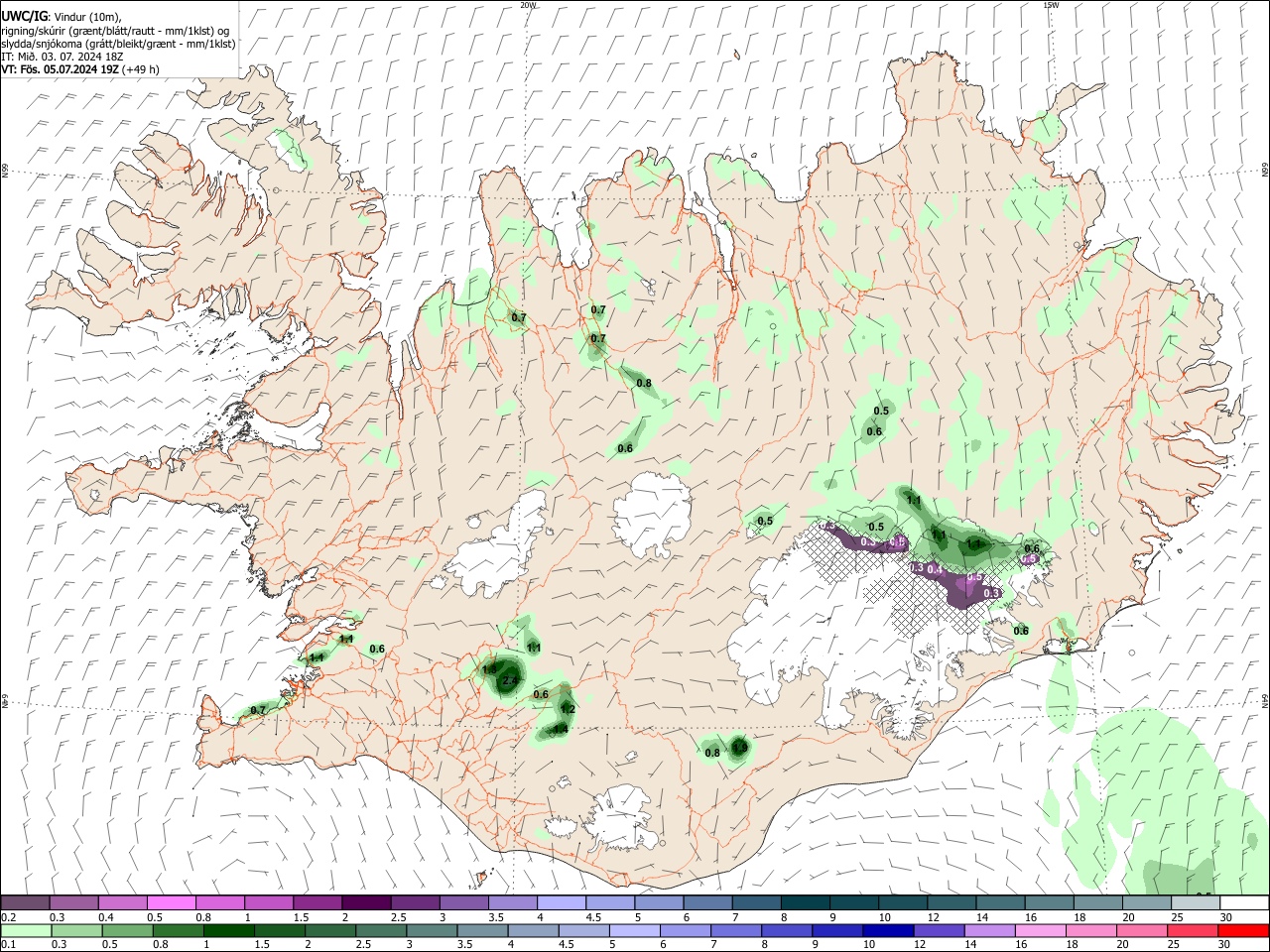Click the '0.1' label under the lower legend
This screenshot has width=1270, height=952.
tap(8, 945)
